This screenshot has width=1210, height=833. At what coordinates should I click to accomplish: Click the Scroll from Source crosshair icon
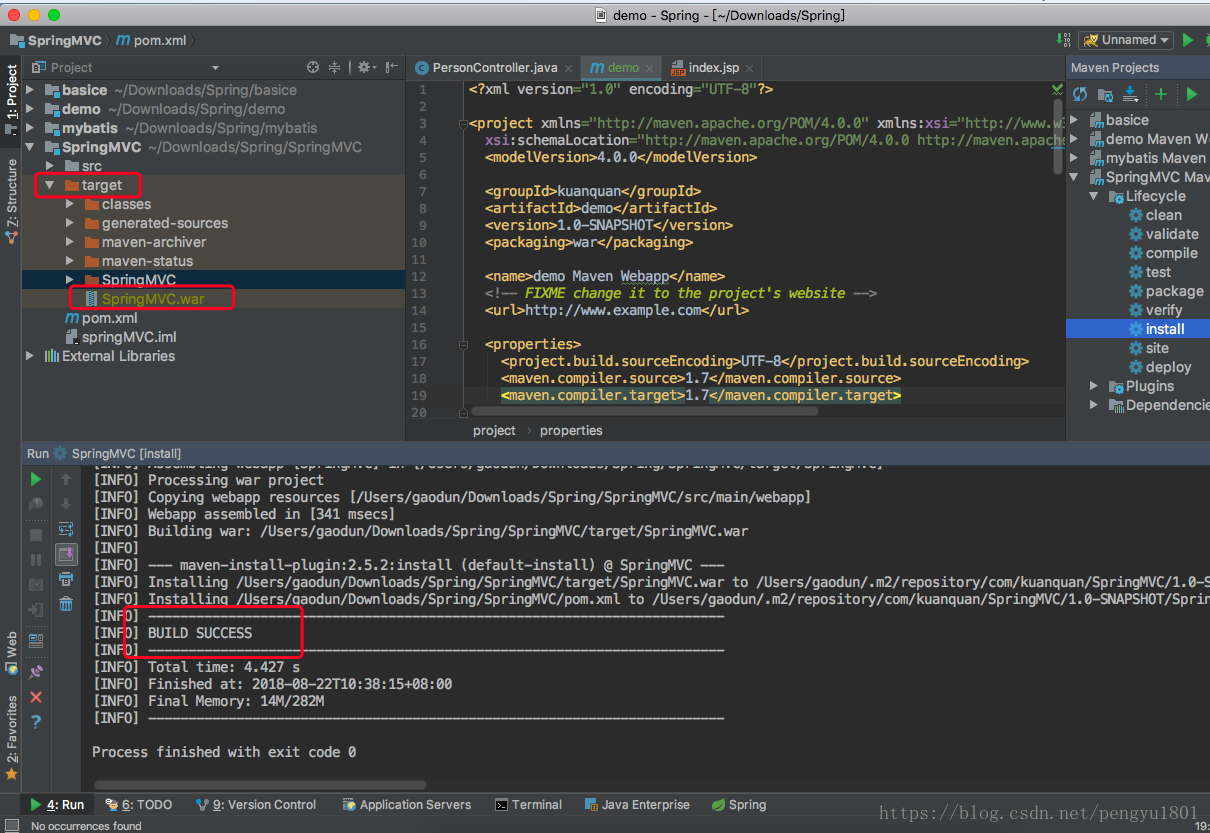(313, 67)
